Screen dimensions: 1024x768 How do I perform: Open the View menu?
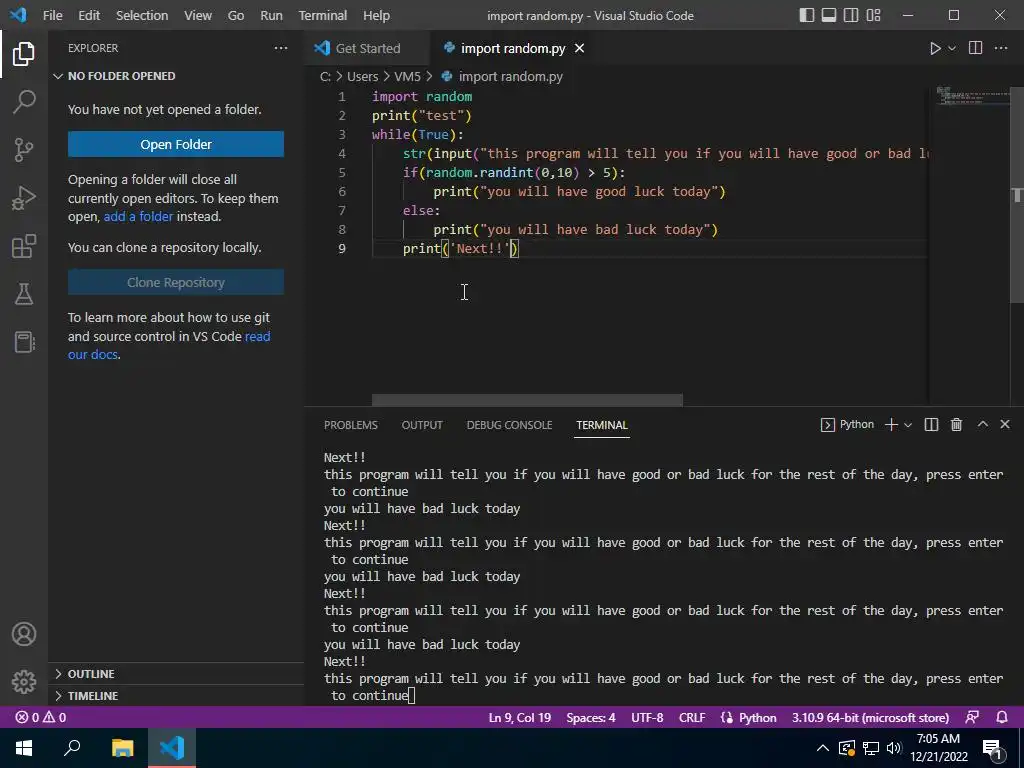(x=198, y=15)
